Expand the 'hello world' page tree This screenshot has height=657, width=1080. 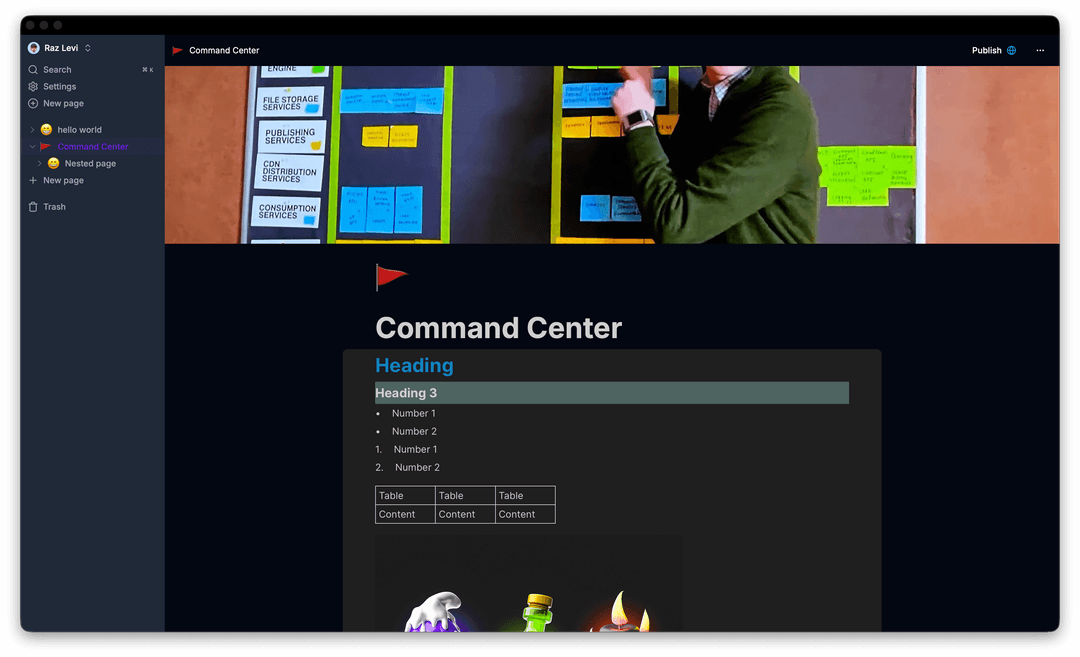coord(32,129)
